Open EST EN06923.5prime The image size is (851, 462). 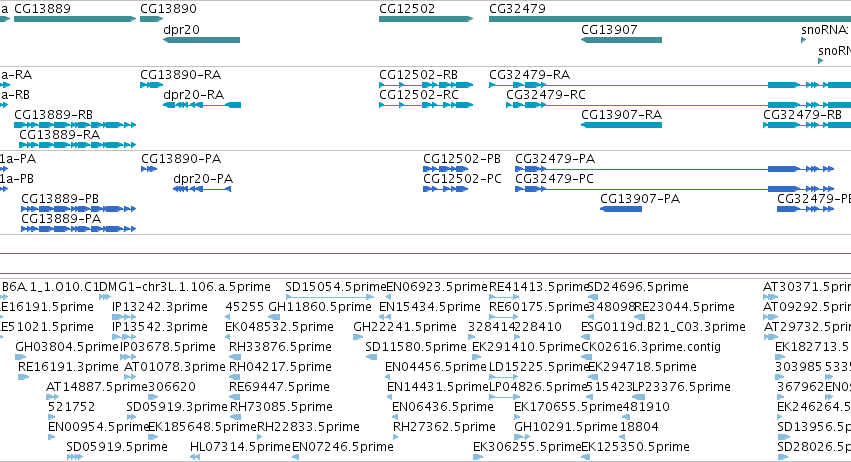(436, 287)
